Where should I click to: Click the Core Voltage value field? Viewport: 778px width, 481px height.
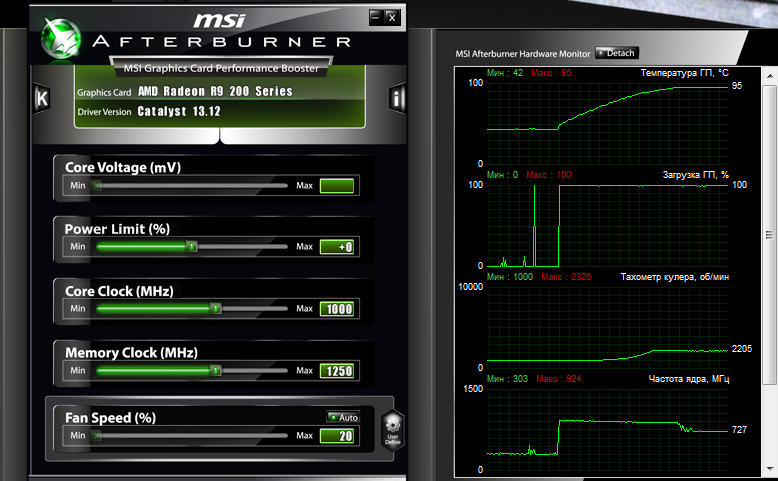tap(337, 186)
